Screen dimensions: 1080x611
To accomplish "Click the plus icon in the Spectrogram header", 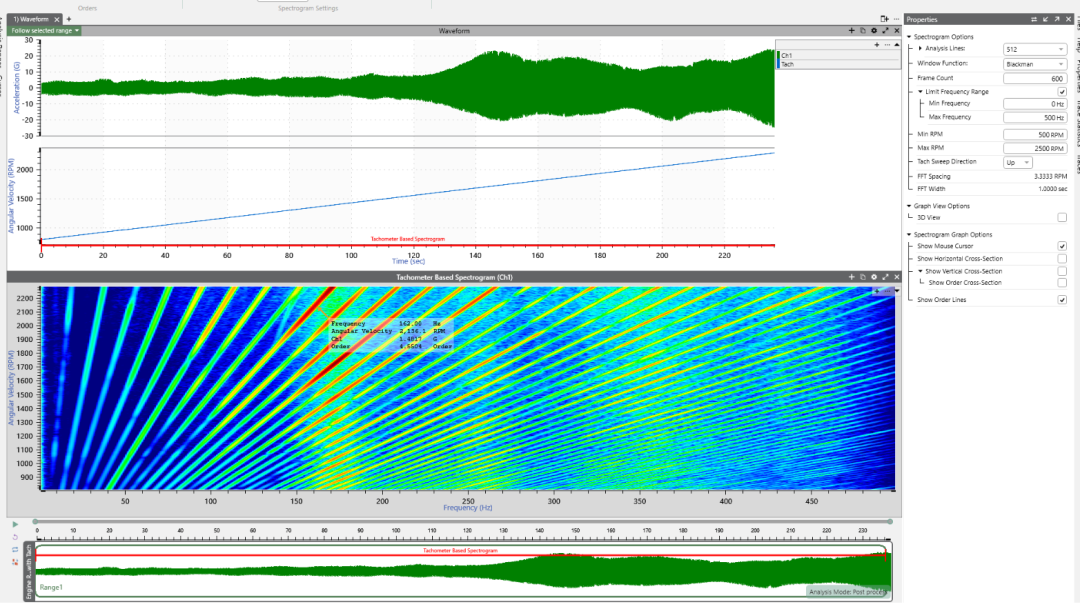I will point(851,277).
